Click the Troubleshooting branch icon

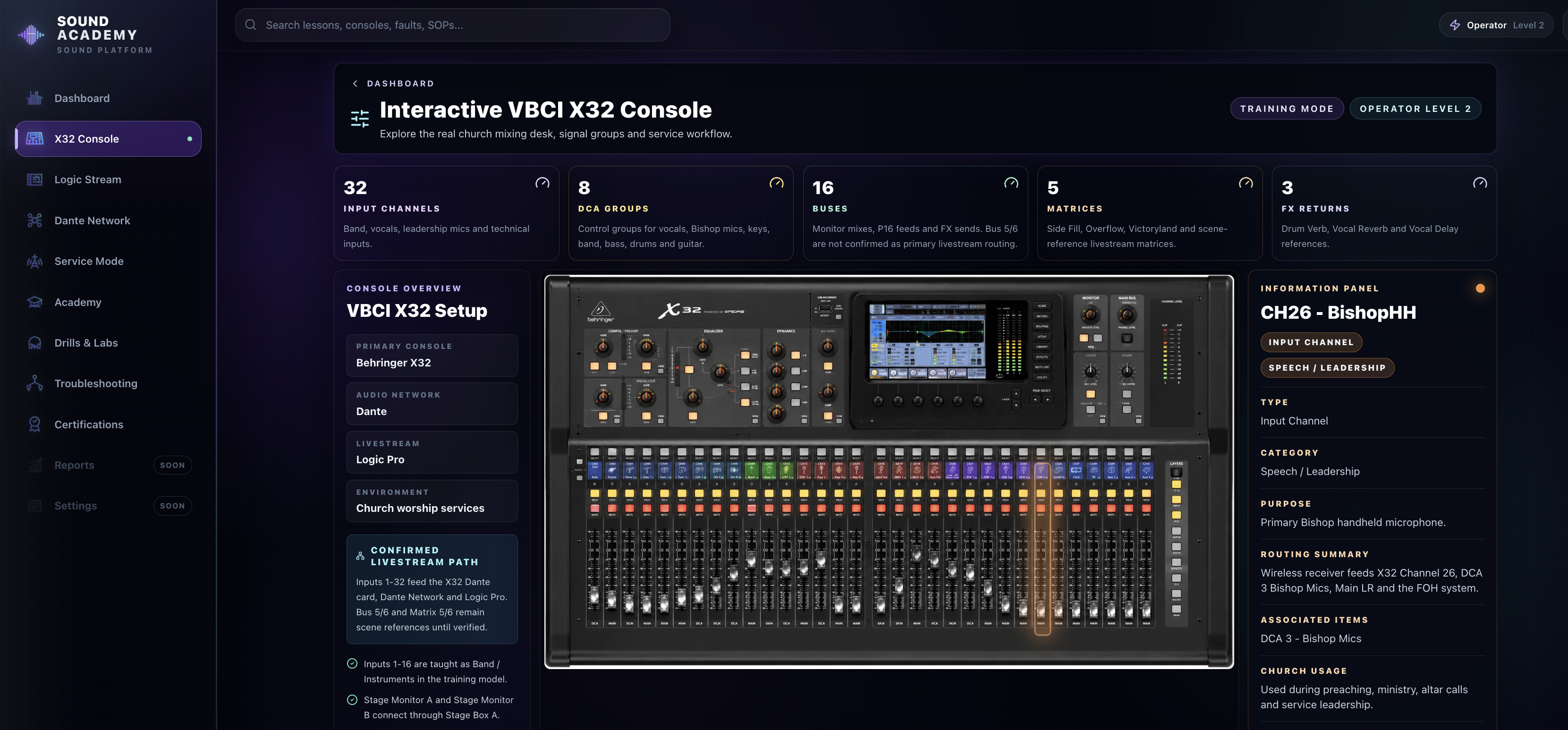pyautogui.click(x=34, y=383)
